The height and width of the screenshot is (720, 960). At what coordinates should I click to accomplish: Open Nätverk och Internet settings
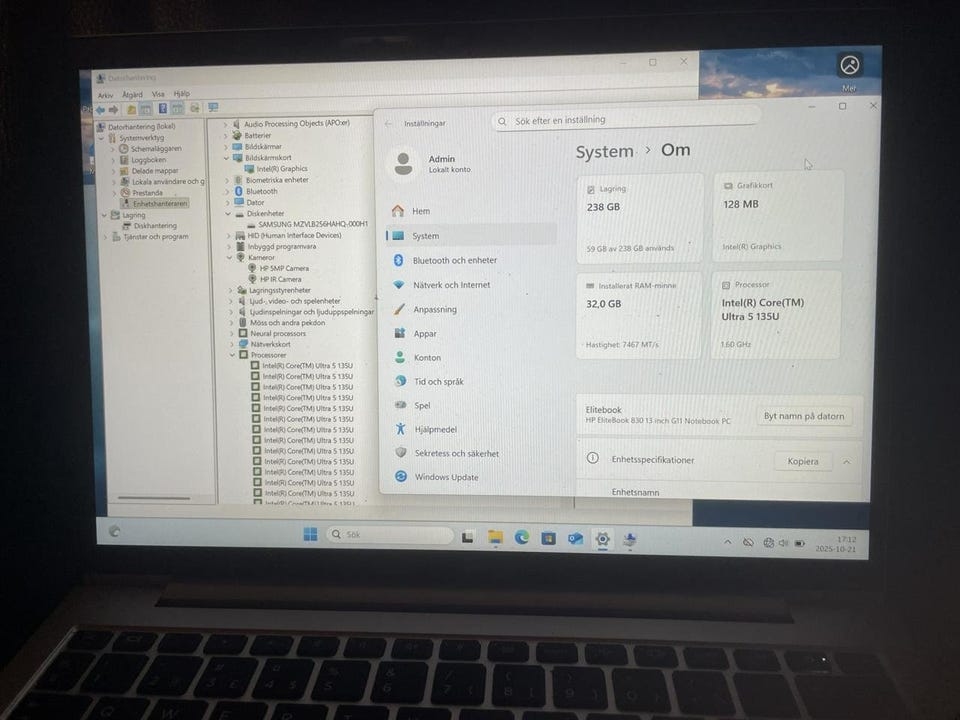click(451, 285)
